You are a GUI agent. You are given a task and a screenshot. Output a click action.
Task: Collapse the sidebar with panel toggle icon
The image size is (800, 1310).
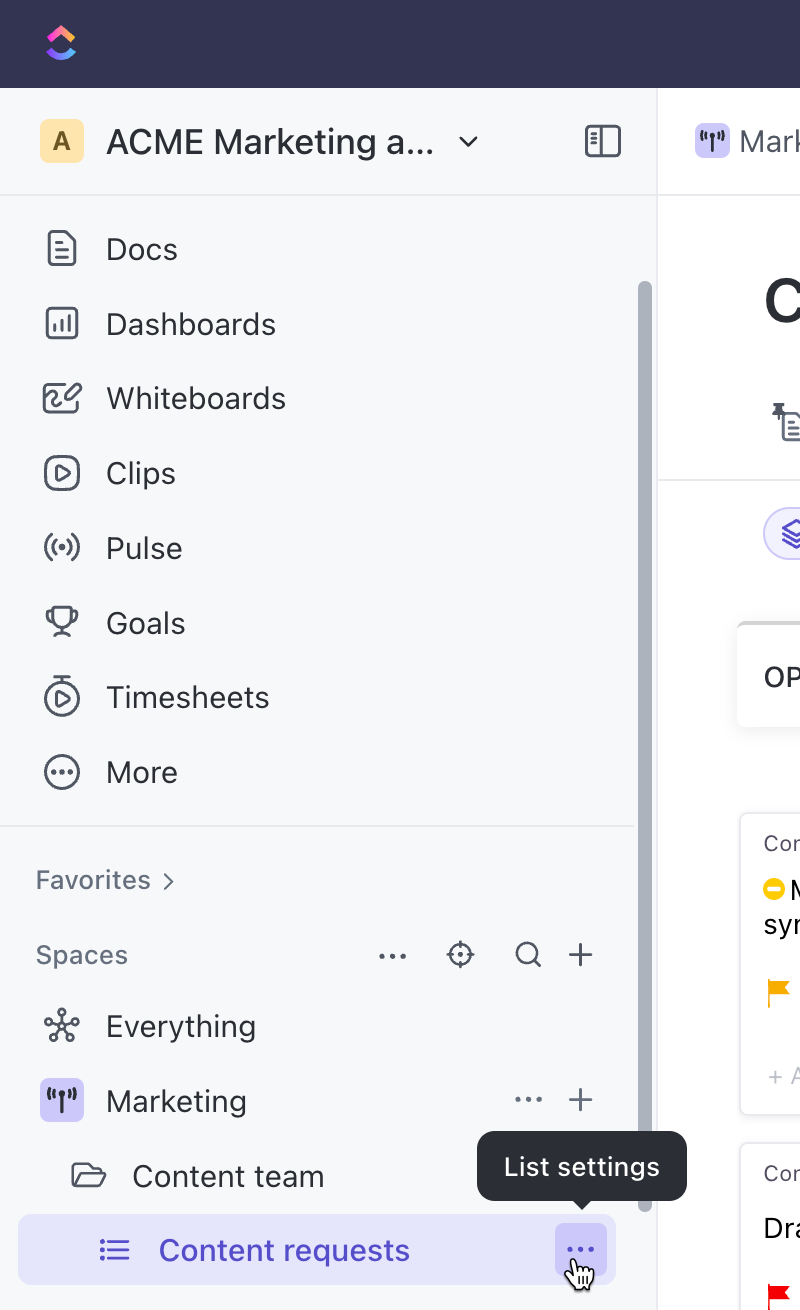[603, 142]
